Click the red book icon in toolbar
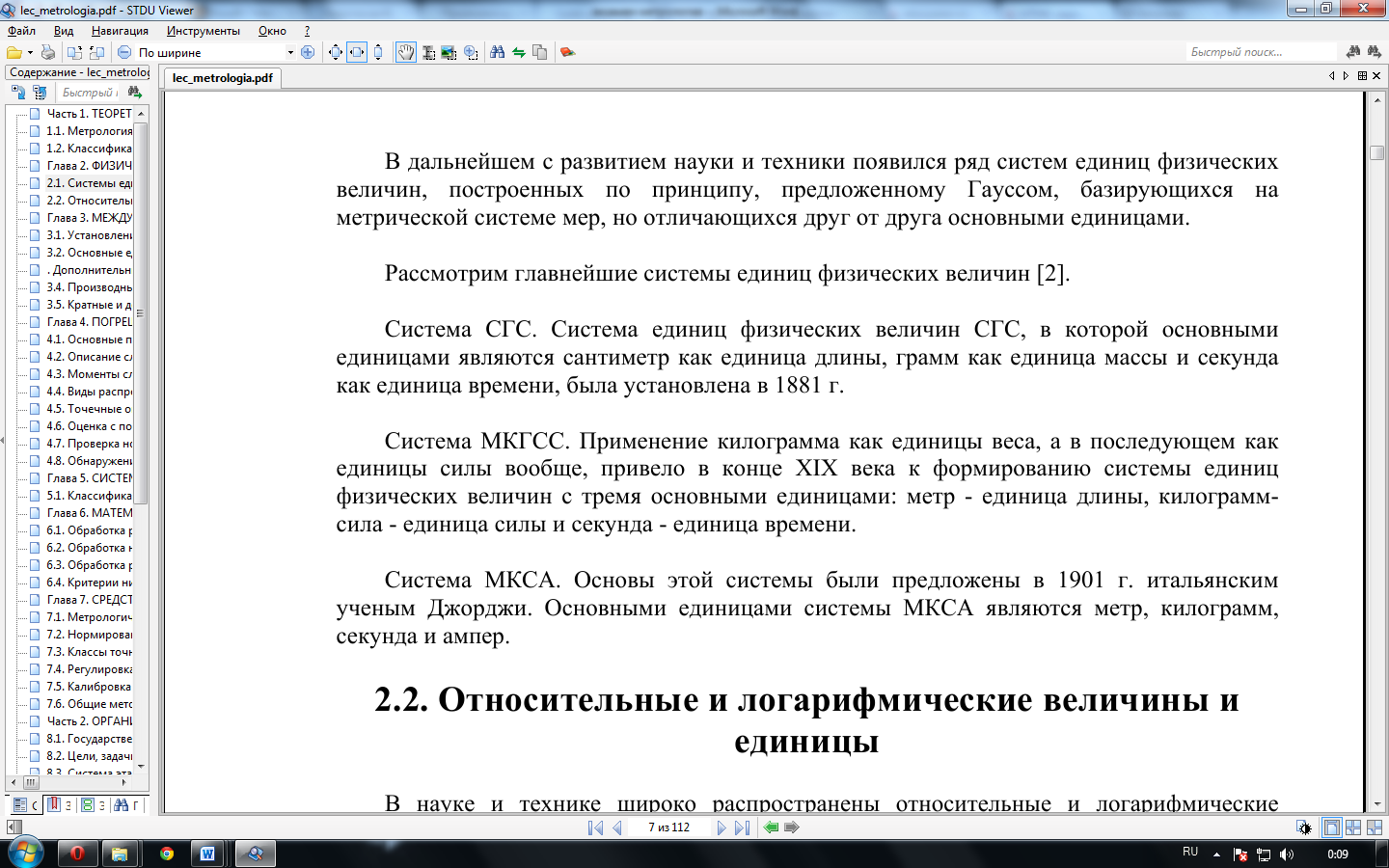Screen dimensions: 1389x868 [567, 52]
